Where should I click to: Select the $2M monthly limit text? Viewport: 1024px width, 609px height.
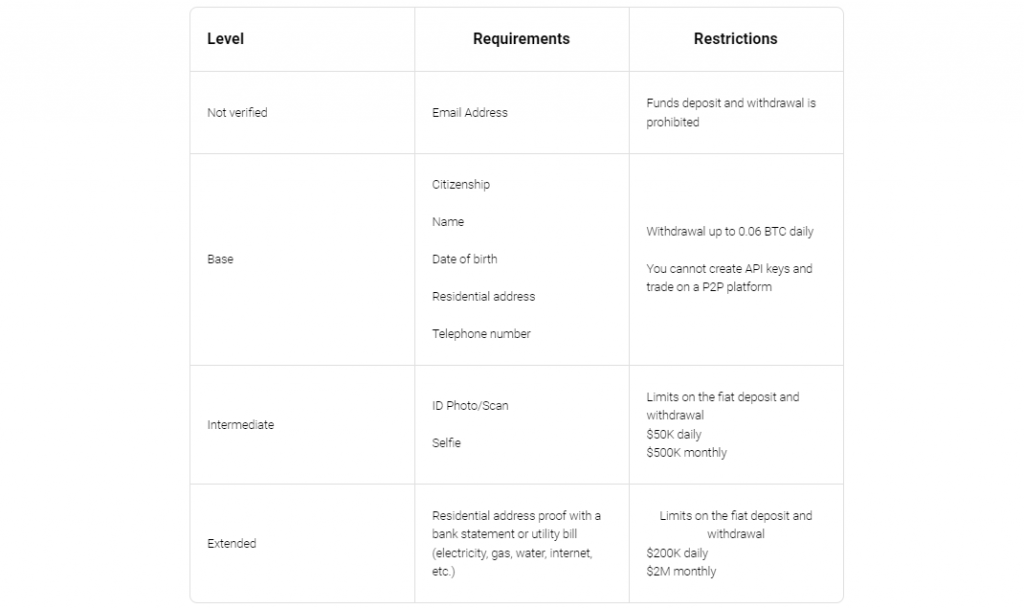click(x=681, y=572)
